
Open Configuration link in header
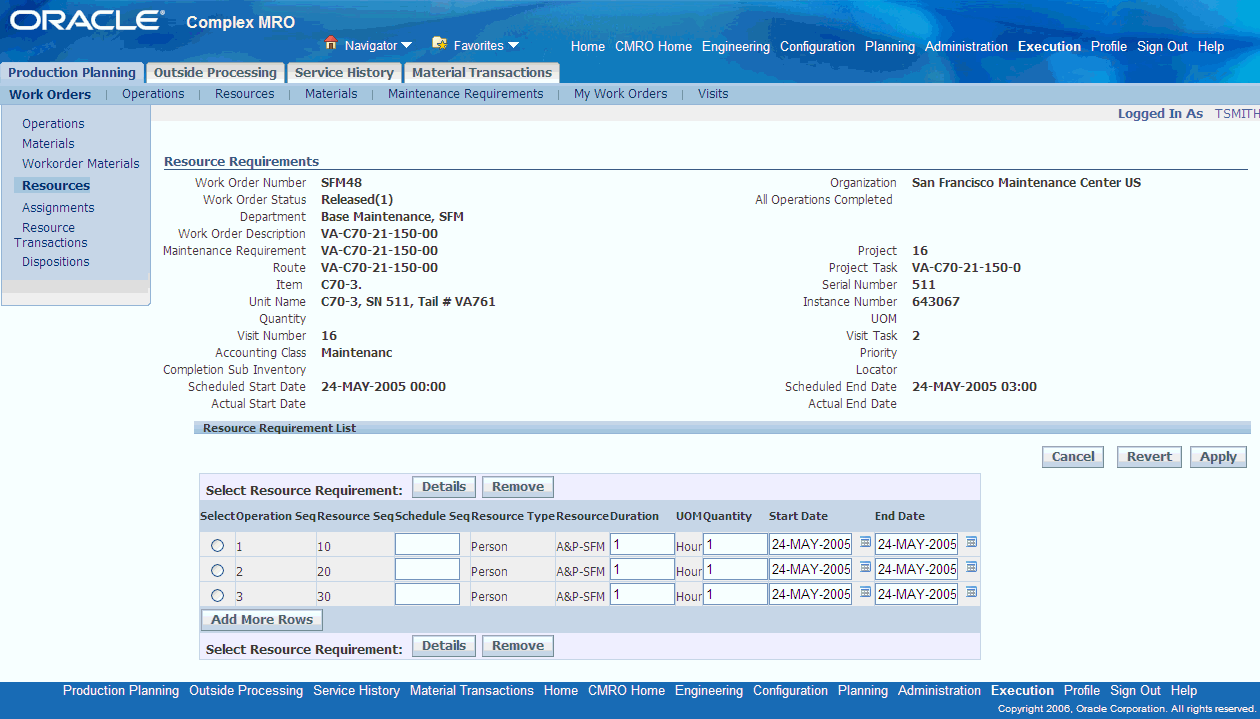click(x=818, y=47)
